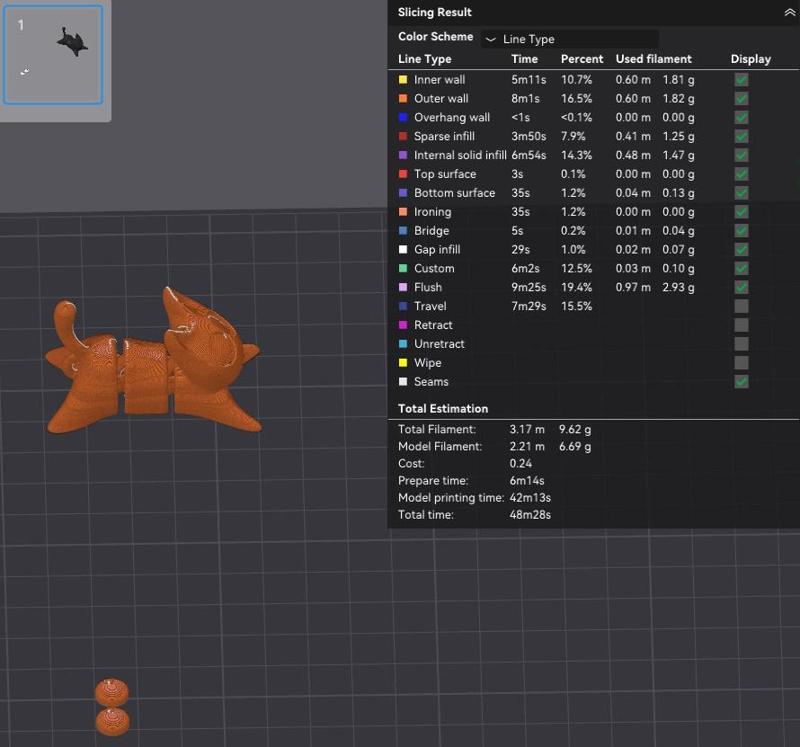Image resolution: width=800 pixels, height=747 pixels.
Task: Enable Wipe display checkbox
Action: [x=741, y=363]
